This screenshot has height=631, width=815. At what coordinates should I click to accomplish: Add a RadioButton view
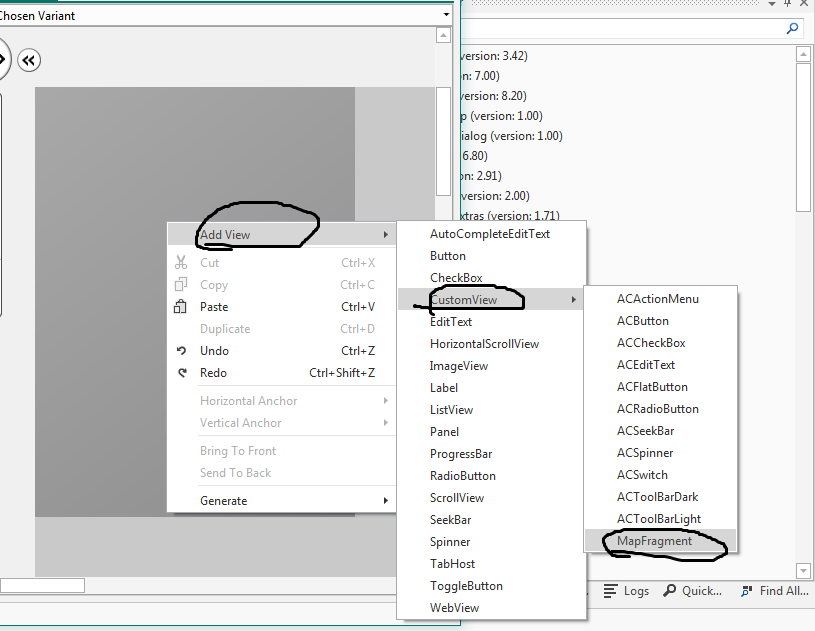(462, 476)
